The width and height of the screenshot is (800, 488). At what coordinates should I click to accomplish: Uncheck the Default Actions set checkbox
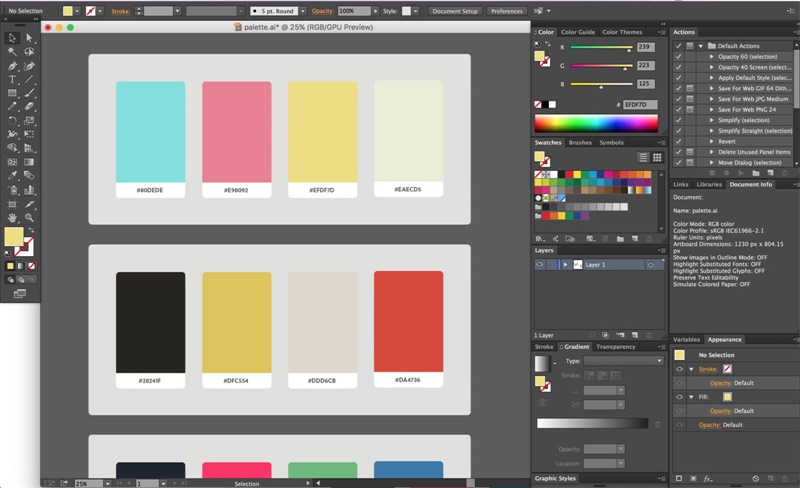pyautogui.click(x=678, y=46)
